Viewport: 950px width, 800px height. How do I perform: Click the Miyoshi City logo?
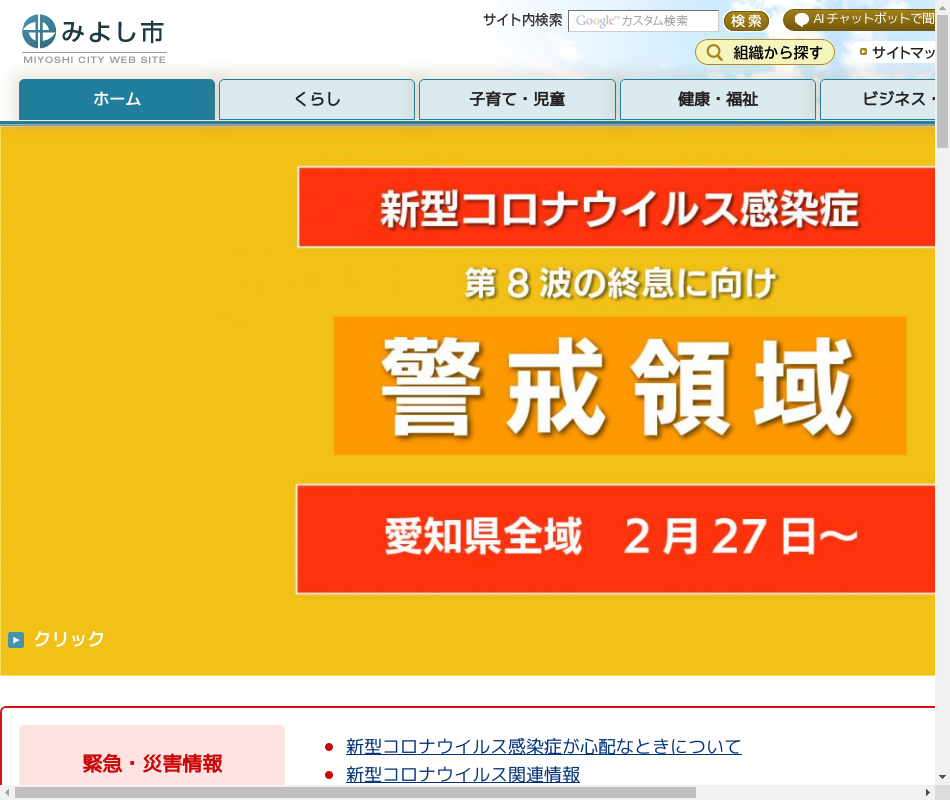point(94,40)
